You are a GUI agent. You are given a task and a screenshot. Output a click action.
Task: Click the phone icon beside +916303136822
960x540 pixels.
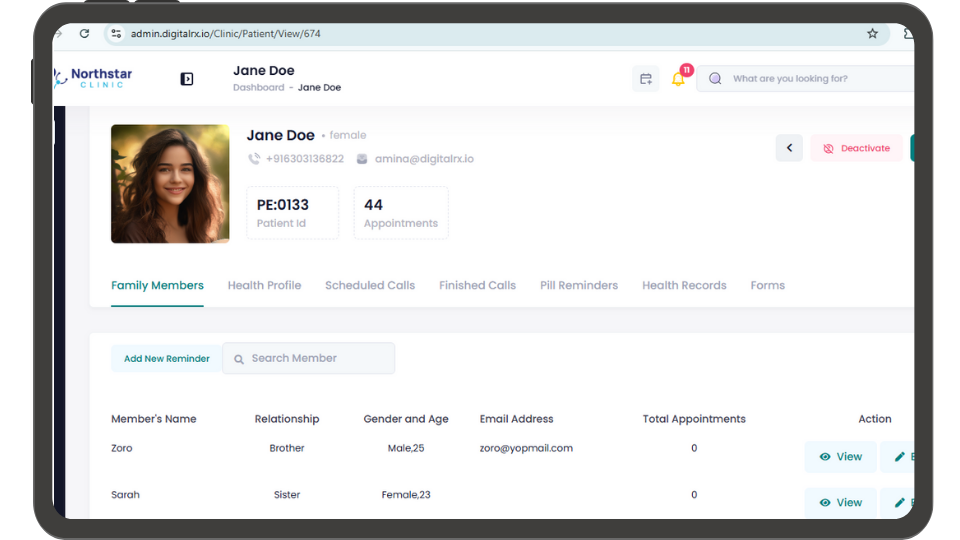pyautogui.click(x=253, y=159)
